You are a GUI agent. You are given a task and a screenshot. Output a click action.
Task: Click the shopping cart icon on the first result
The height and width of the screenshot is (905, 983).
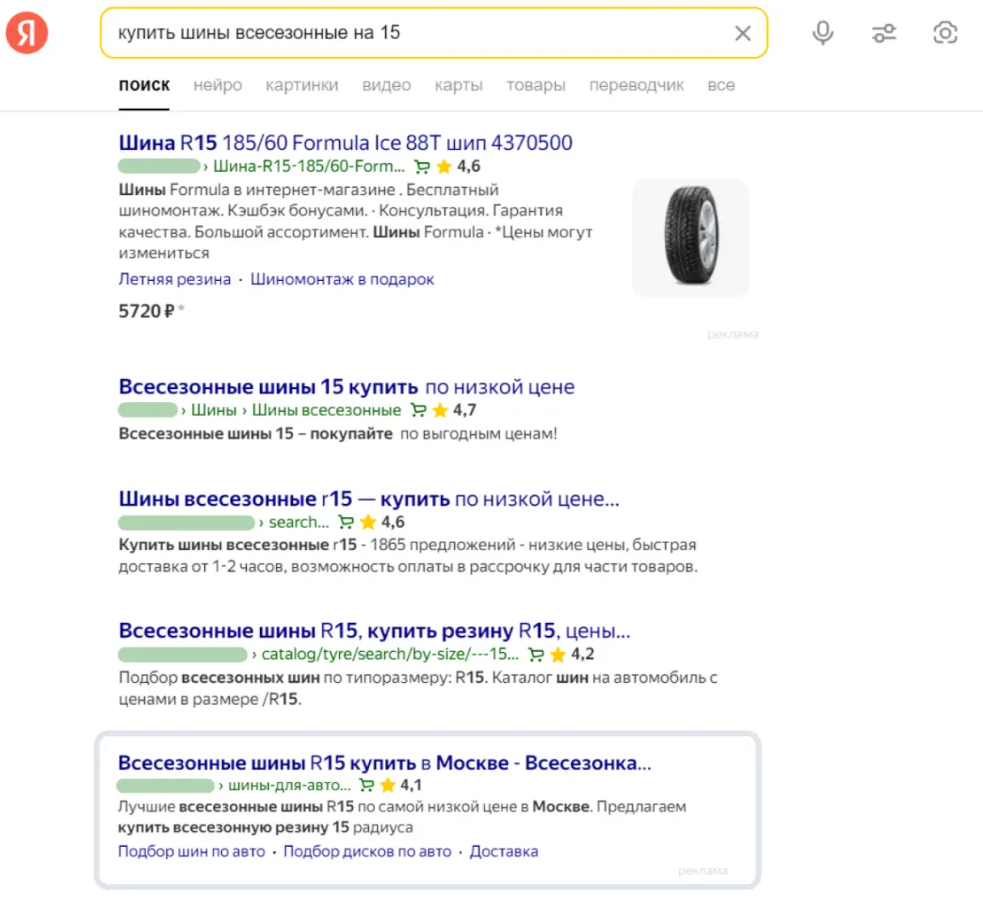(x=422, y=166)
